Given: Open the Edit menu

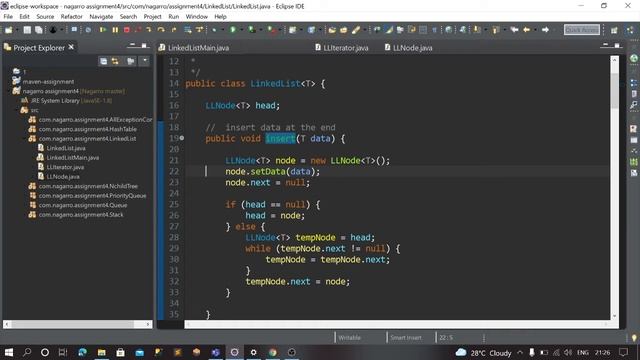Looking at the screenshot, I should point(24,17).
